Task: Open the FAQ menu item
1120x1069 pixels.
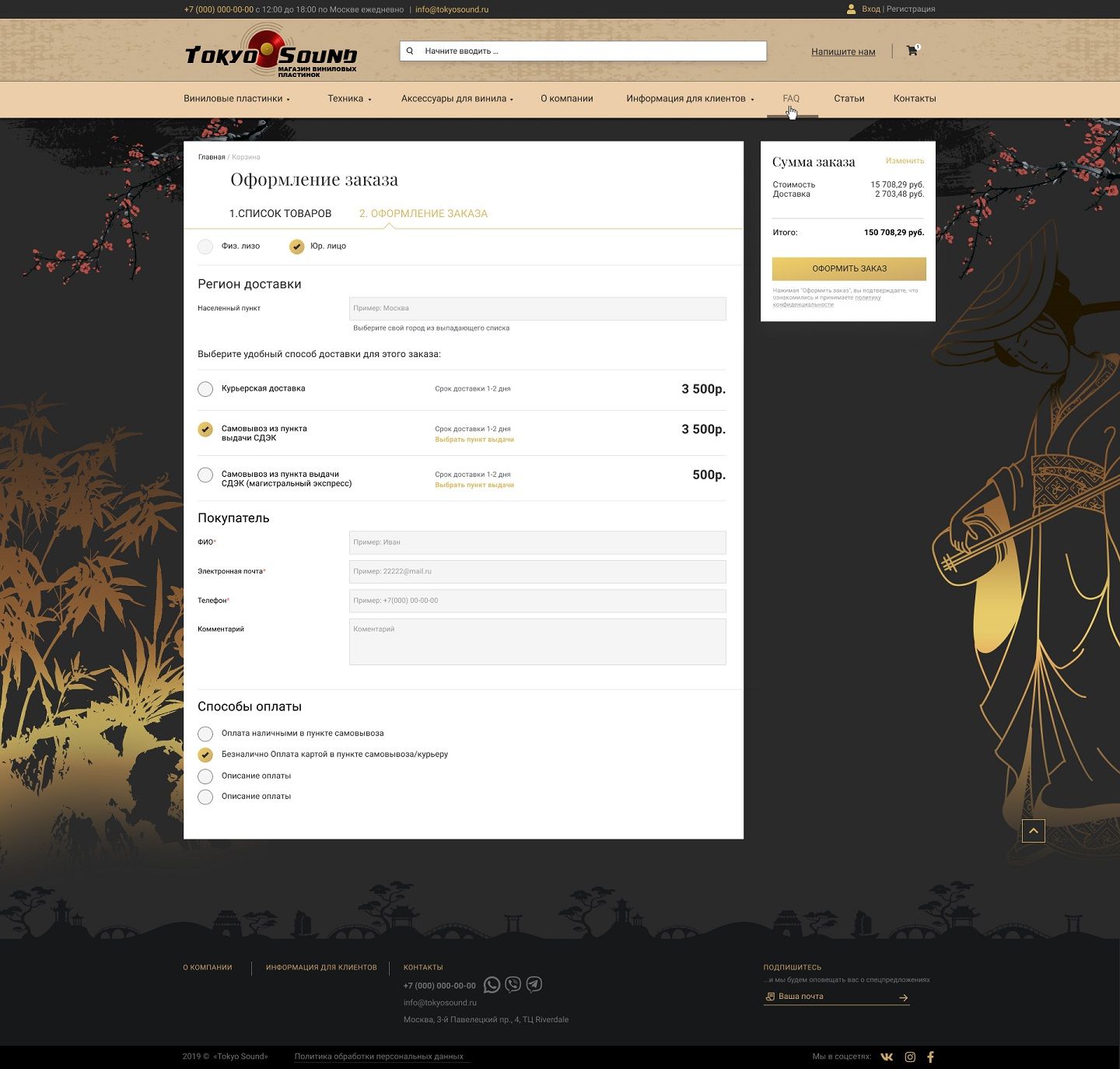Action: [x=791, y=99]
